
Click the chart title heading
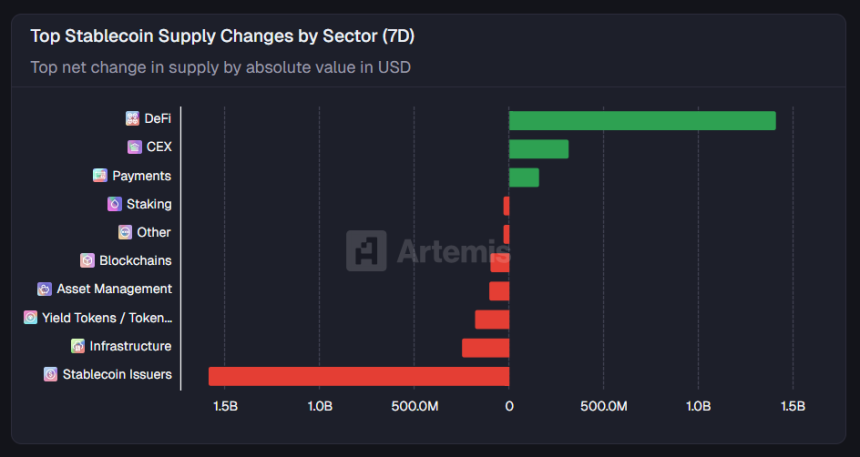[222, 36]
